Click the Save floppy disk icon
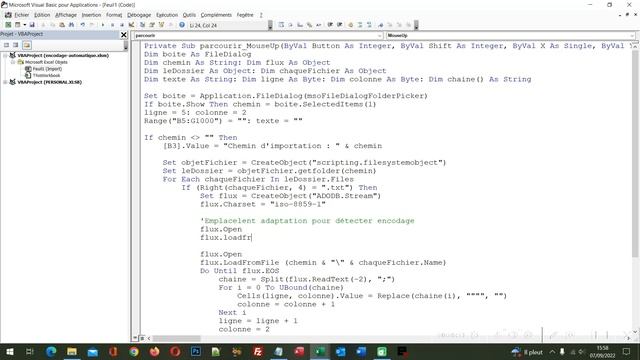 32,25
